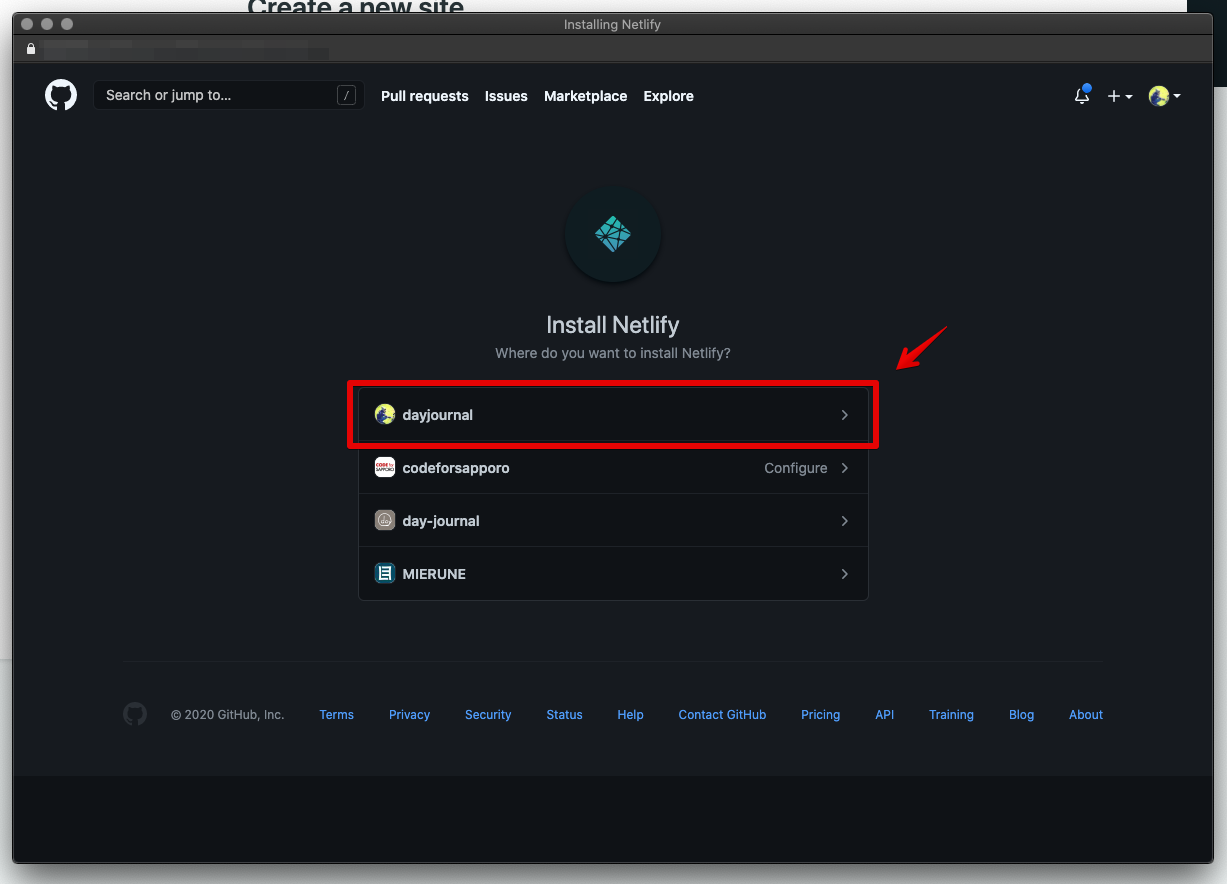Focus the Search or jump to field

(229, 95)
